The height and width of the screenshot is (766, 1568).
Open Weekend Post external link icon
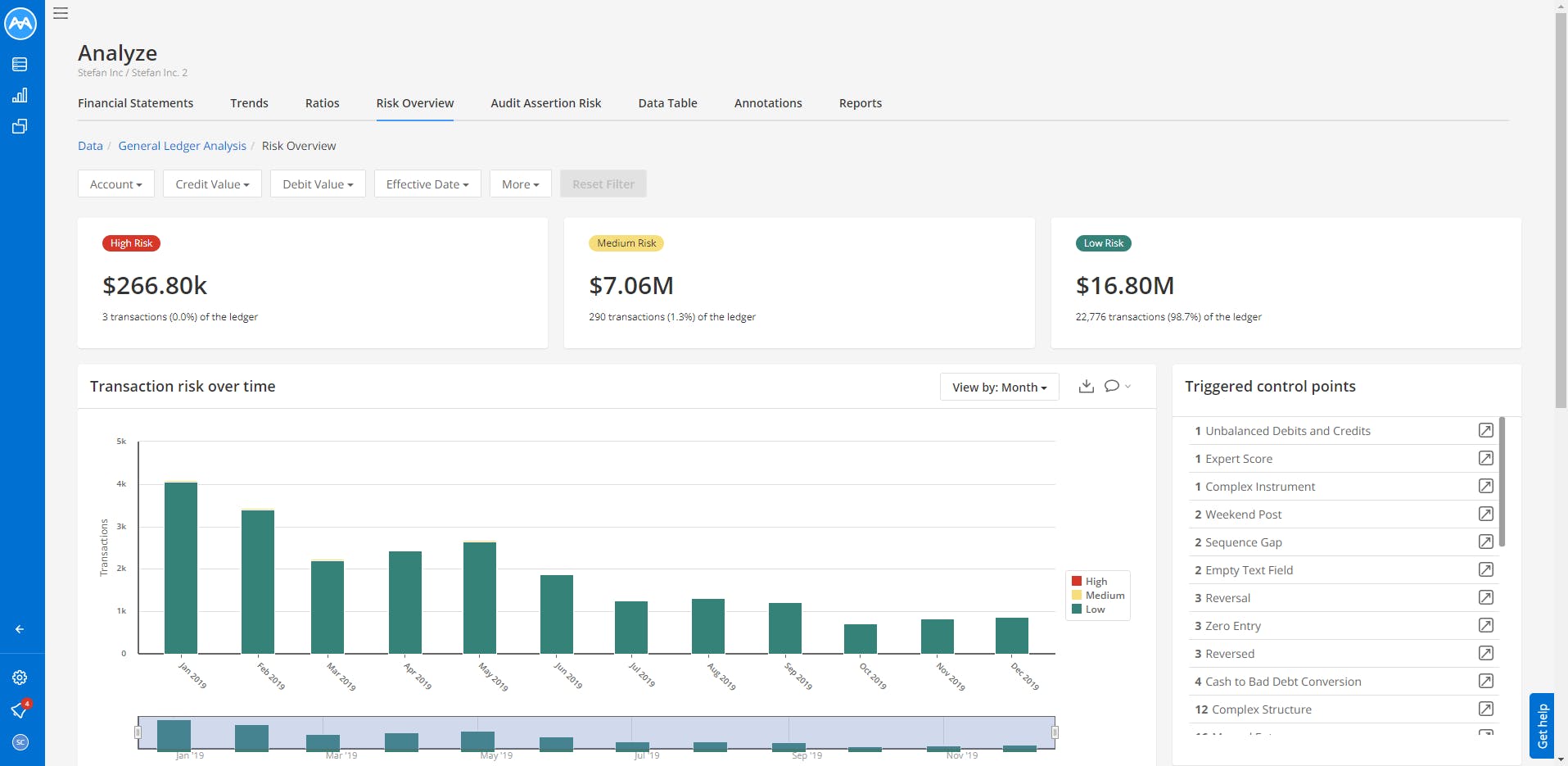pos(1485,514)
